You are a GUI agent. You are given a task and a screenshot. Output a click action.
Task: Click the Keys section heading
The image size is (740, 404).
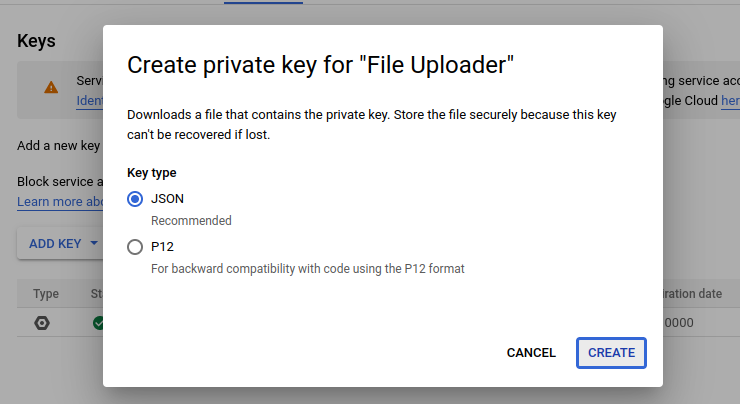[x=36, y=41]
